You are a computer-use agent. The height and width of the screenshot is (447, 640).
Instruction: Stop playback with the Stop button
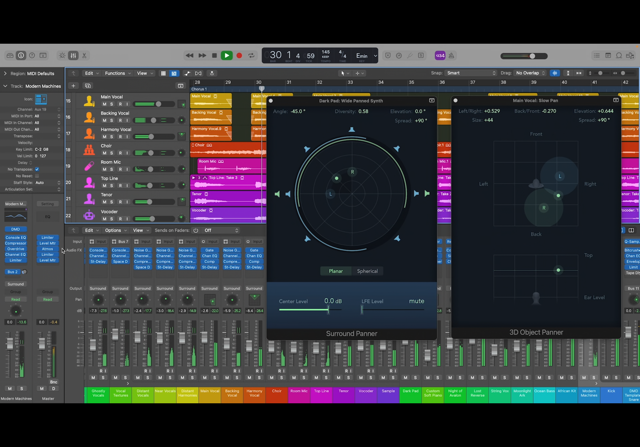(214, 56)
